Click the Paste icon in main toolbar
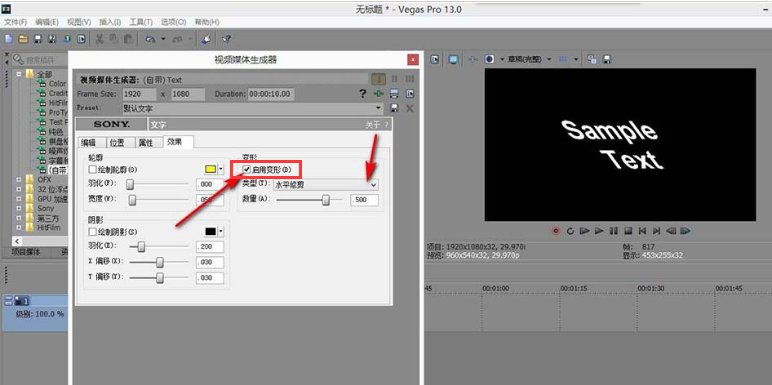 coord(128,39)
